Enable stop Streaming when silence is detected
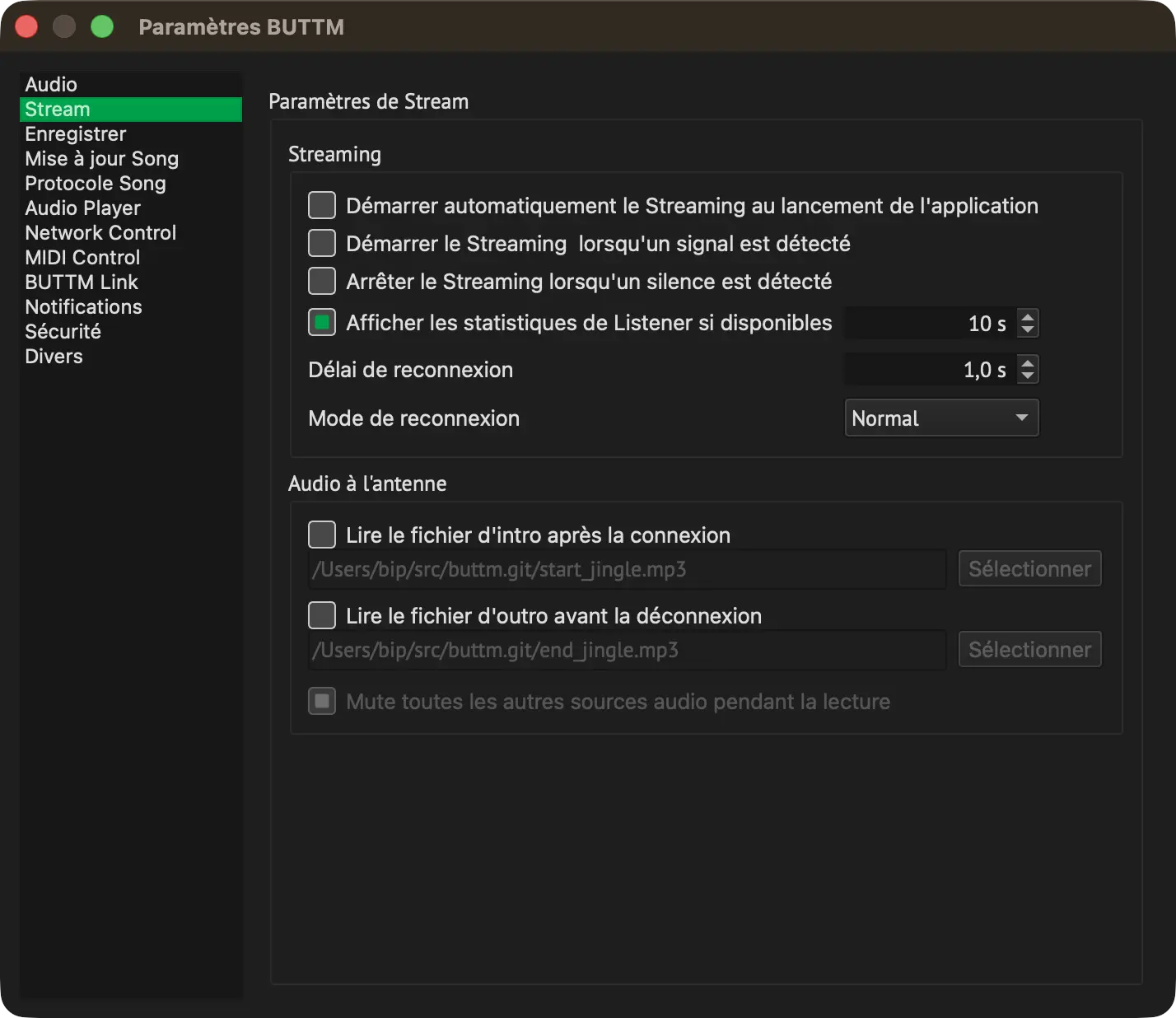 322,281
